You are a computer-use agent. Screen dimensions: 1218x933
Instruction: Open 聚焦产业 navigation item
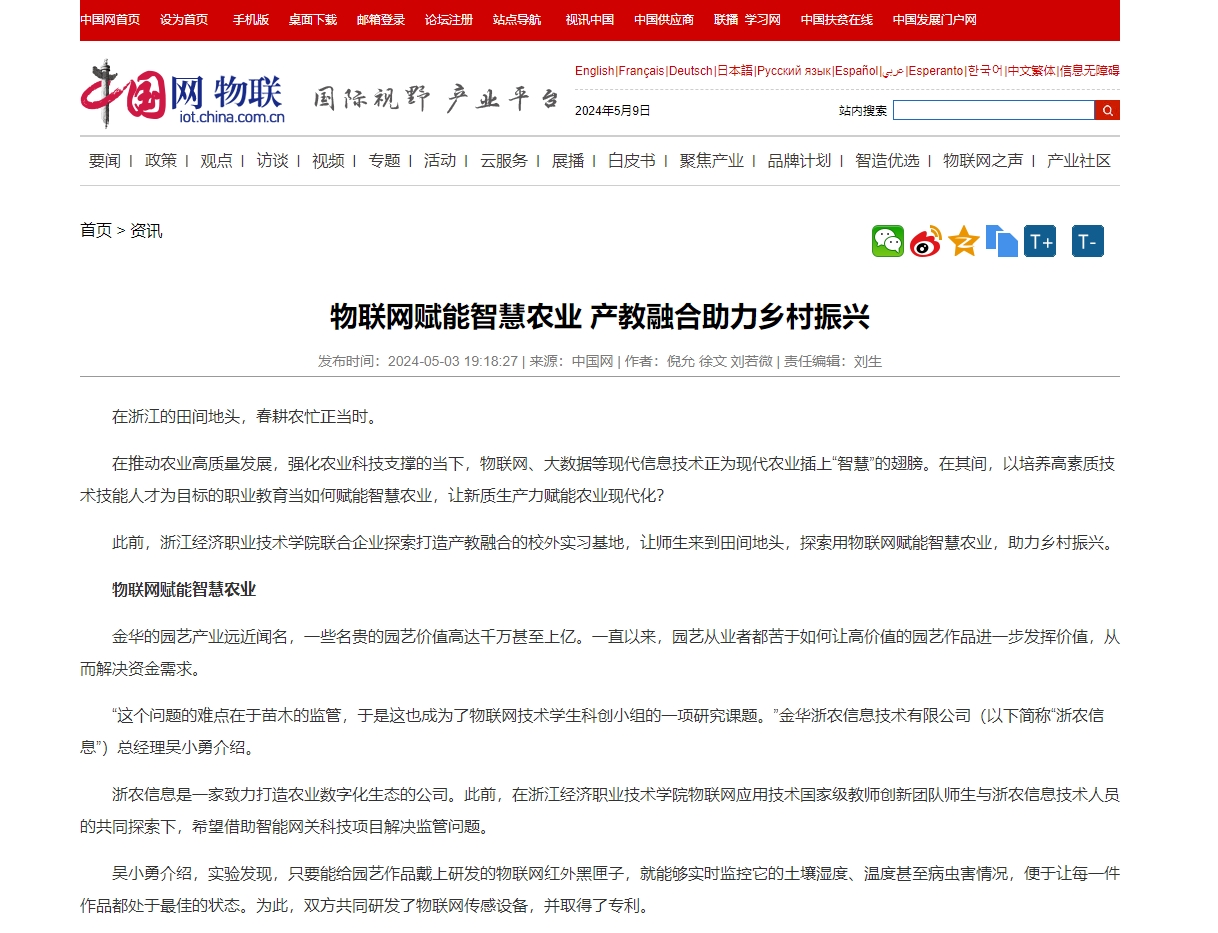[712, 161]
